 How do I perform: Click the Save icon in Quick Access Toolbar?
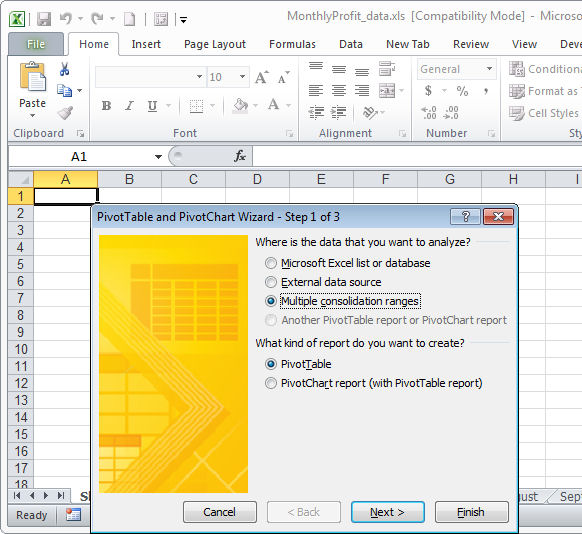[x=44, y=19]
